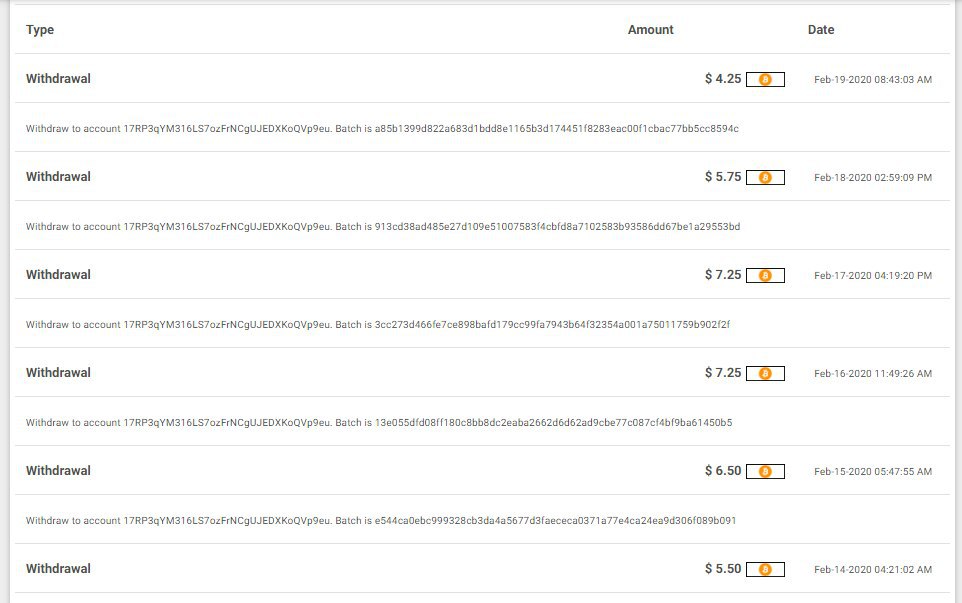Click Bitcoin icon beside $4.25 withdrawal

coord(765,79)
